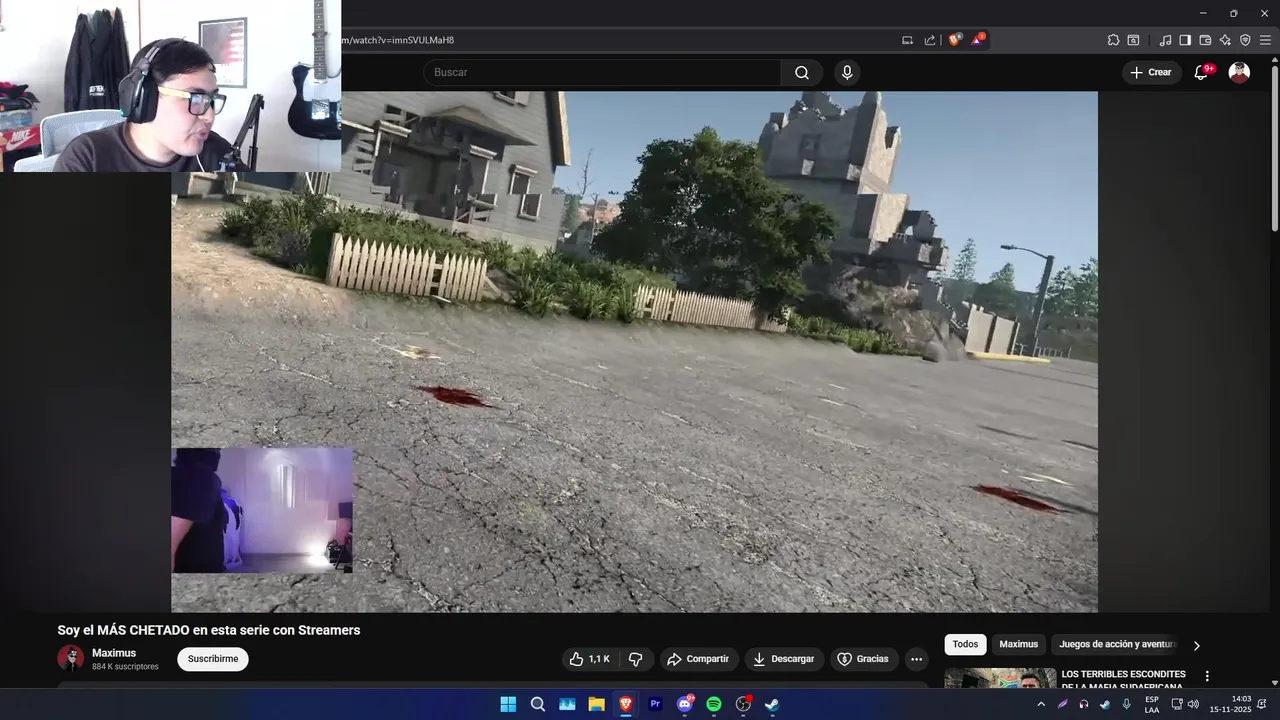Open Discord from taskbar
The width and height of the screenshot is (1280, 720).
pyautogui.click(x=685, y=704)
